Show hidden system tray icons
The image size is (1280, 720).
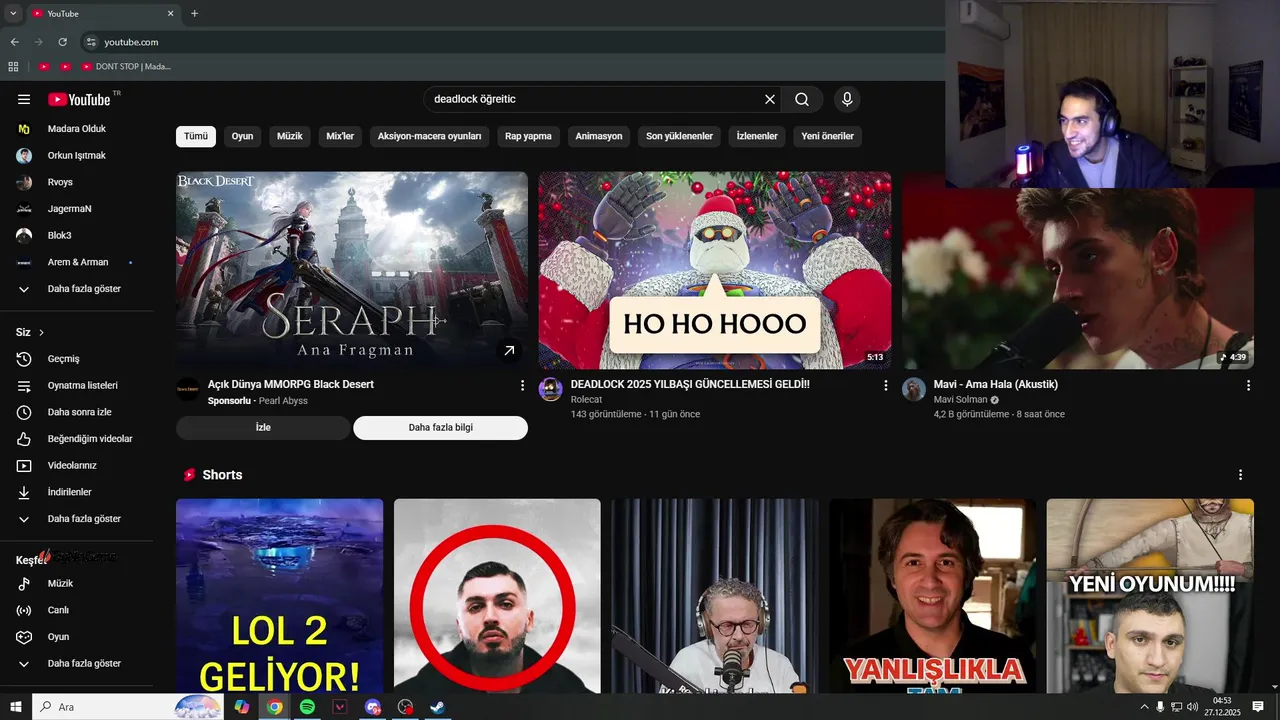(1144, 707)
